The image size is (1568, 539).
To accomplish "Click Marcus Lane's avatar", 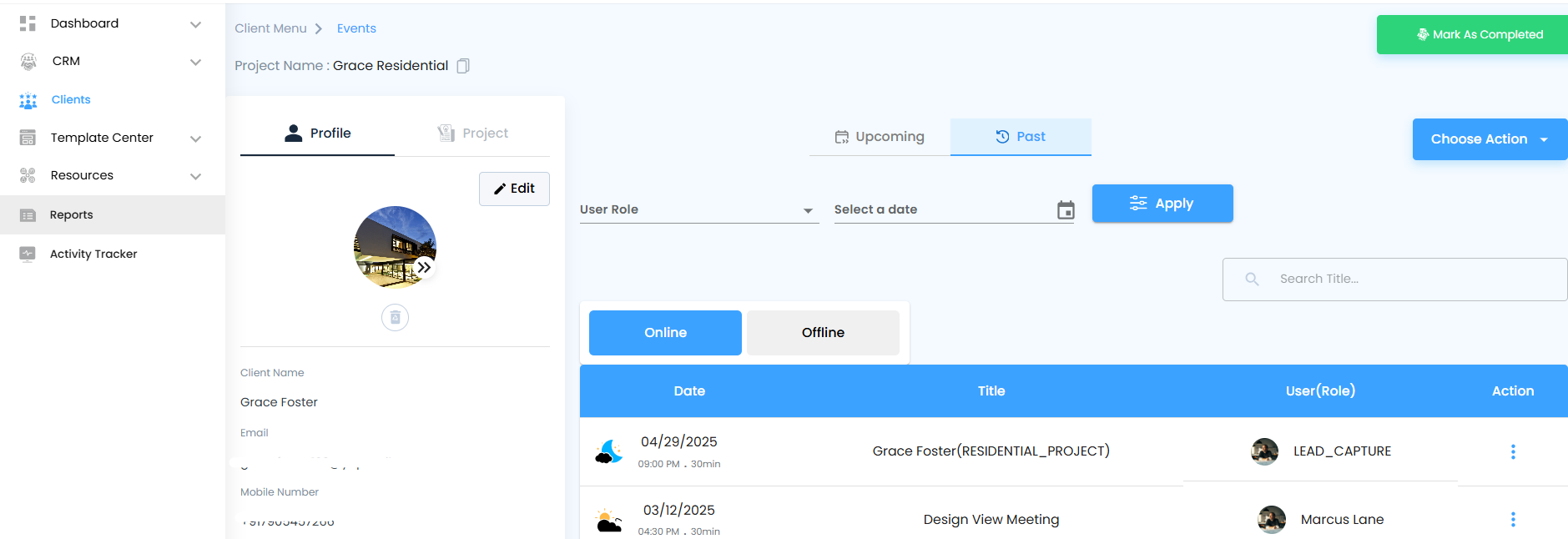I will (1272, 520).
